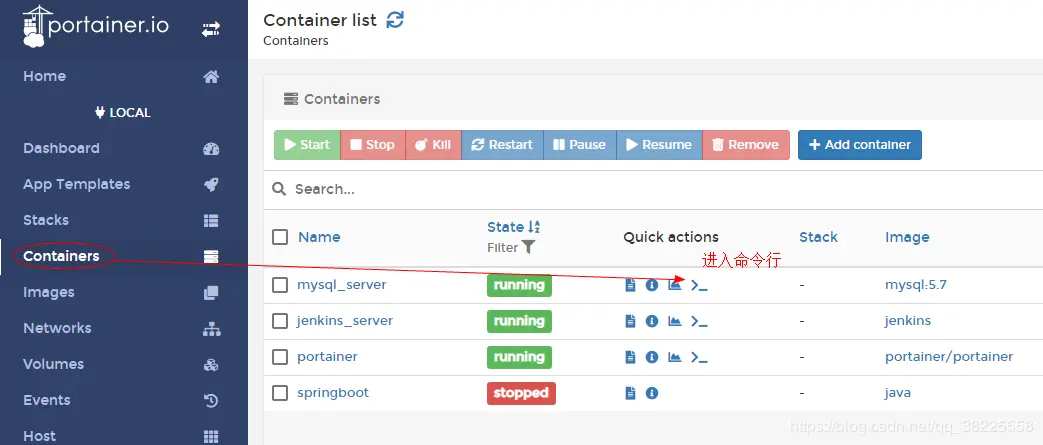Open Containers in sidebar
This screenshot has height=445, width=1043.
(124, 256)
